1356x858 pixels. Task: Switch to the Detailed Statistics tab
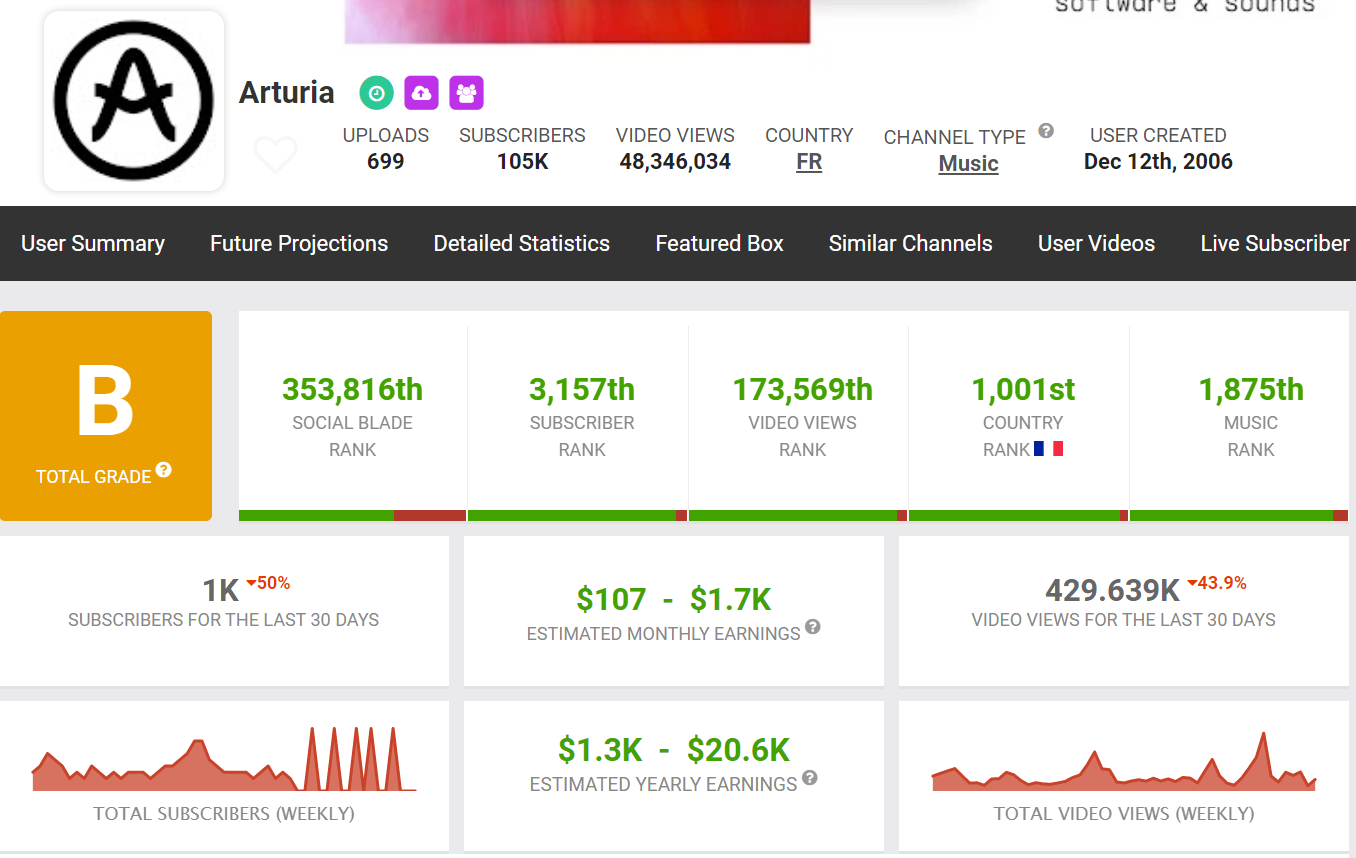click(522, 243)
